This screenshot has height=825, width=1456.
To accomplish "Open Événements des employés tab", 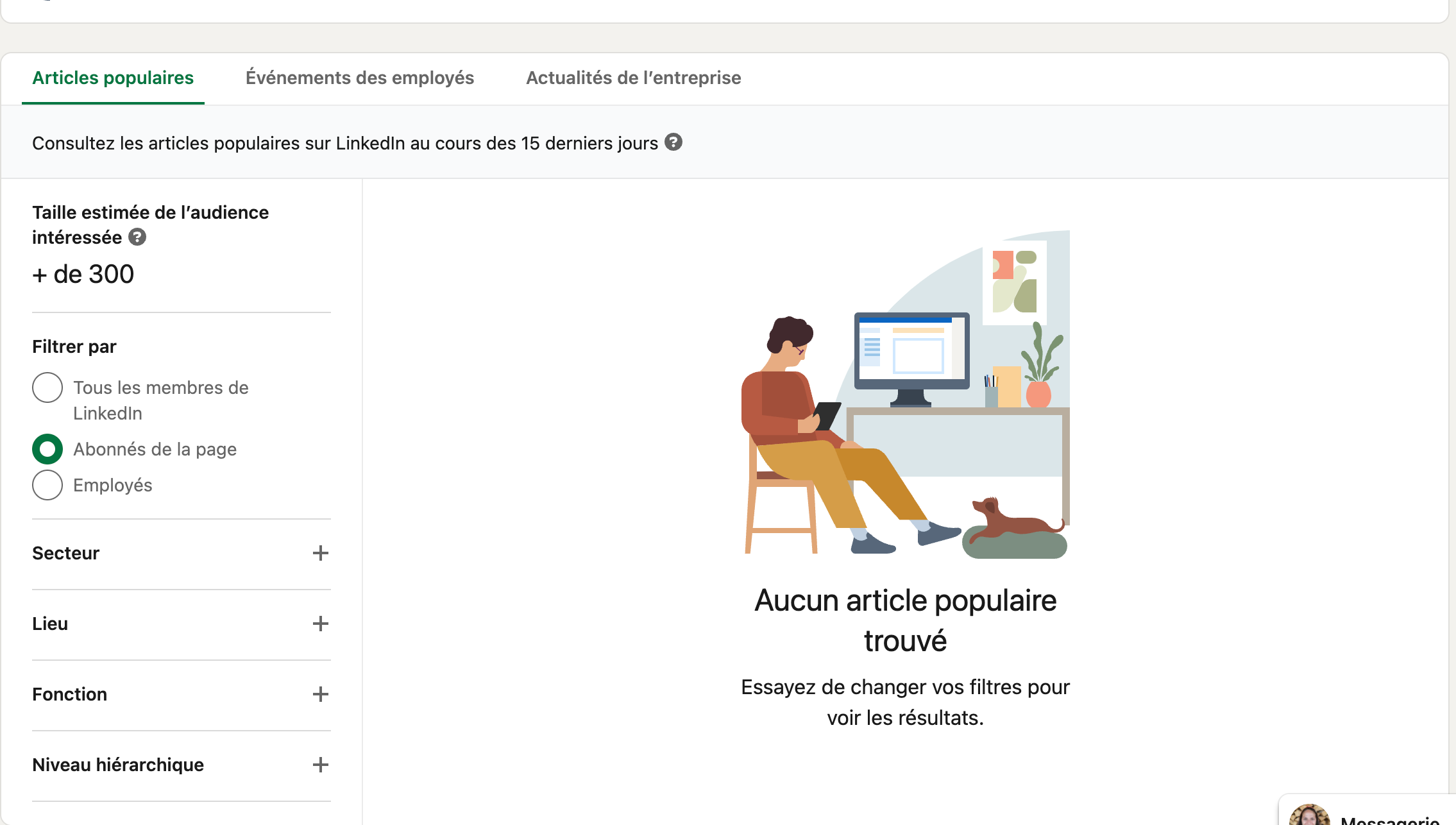I will (x=360, y=78).
